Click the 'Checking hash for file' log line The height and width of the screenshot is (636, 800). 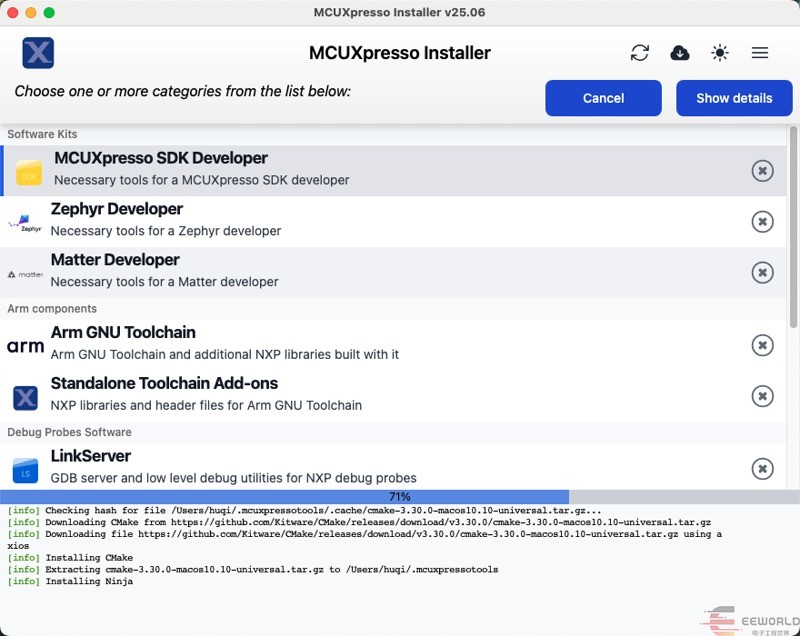tap(305, 511)
